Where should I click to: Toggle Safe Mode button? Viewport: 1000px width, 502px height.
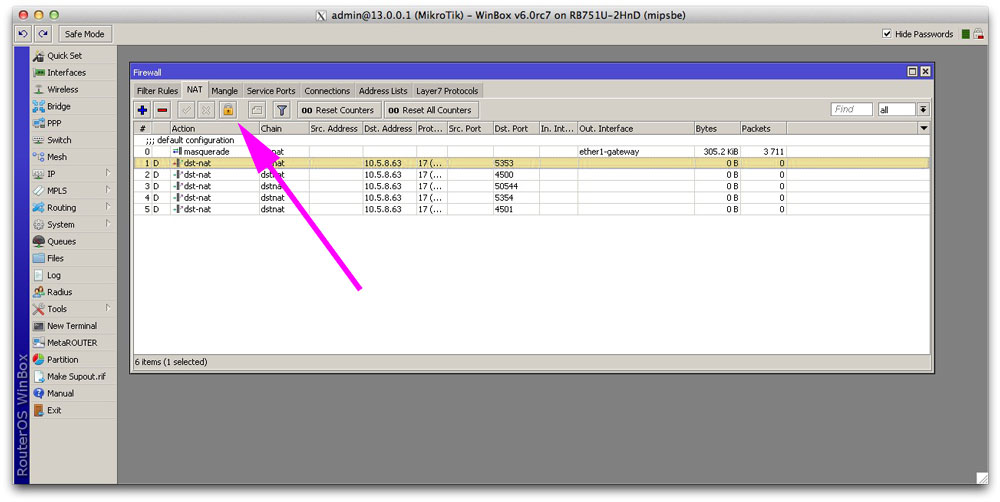[84, 34]
